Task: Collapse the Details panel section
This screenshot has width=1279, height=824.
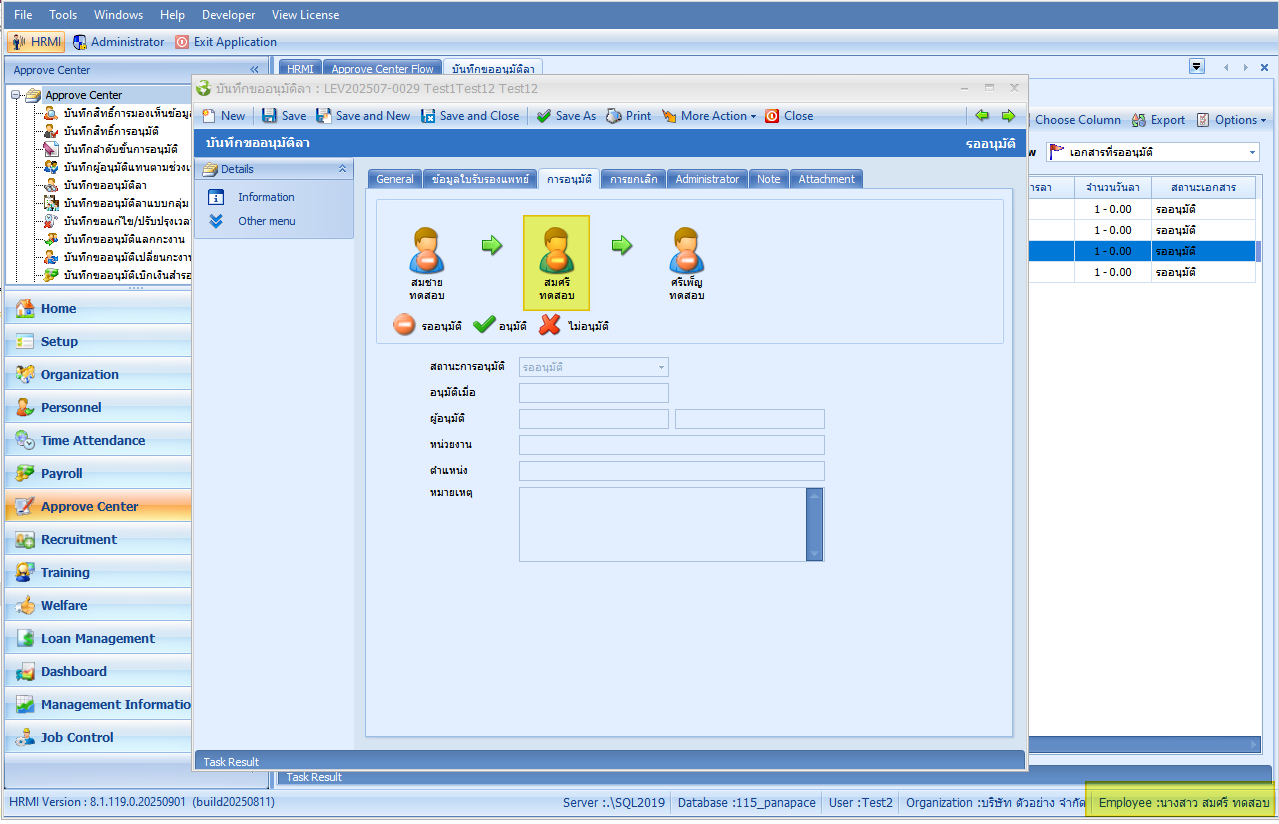Action: pos(342,169)
